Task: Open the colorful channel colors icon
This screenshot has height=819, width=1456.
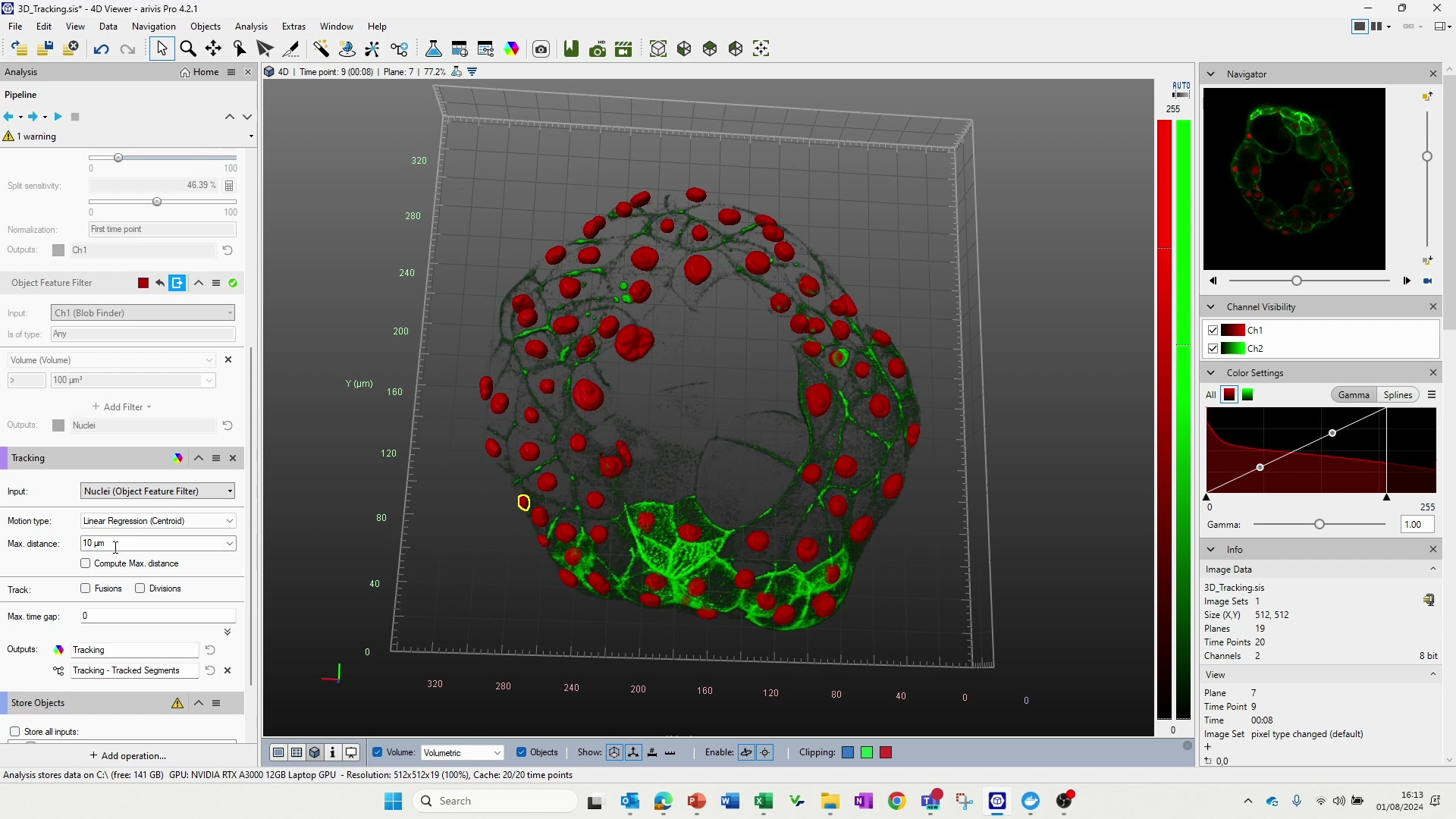Action: point(512,49)
